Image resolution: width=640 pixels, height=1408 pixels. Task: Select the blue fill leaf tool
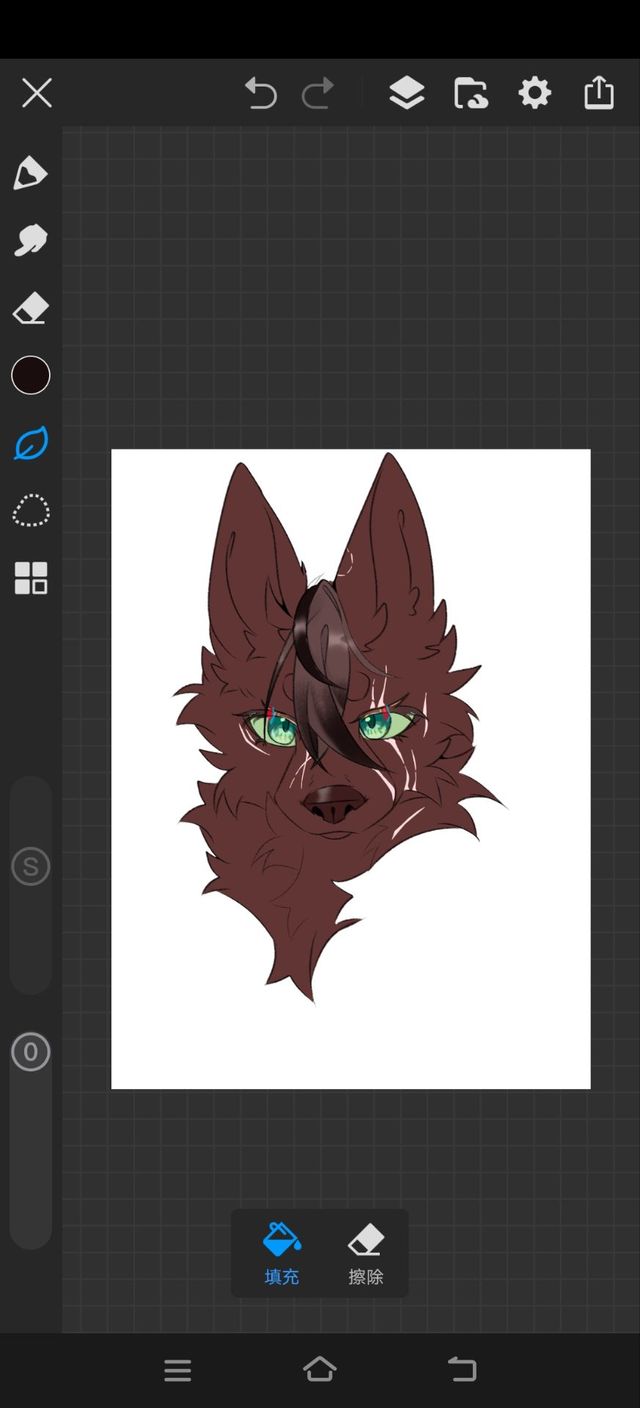pyautogui.click(x=30, y=443)
